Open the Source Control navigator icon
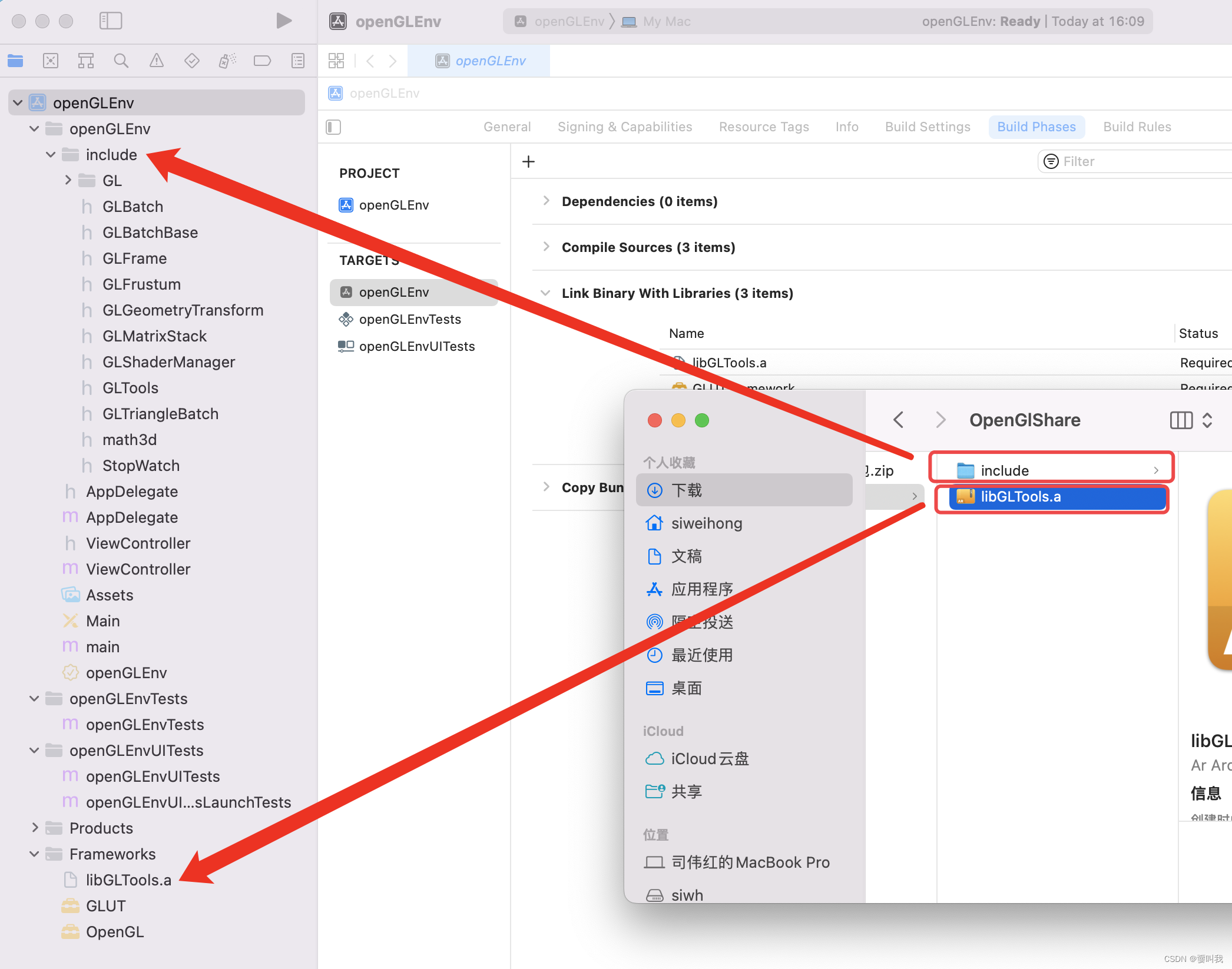Image resolution: width=1232 pixels, height=969 pixels. pos(51,61)
